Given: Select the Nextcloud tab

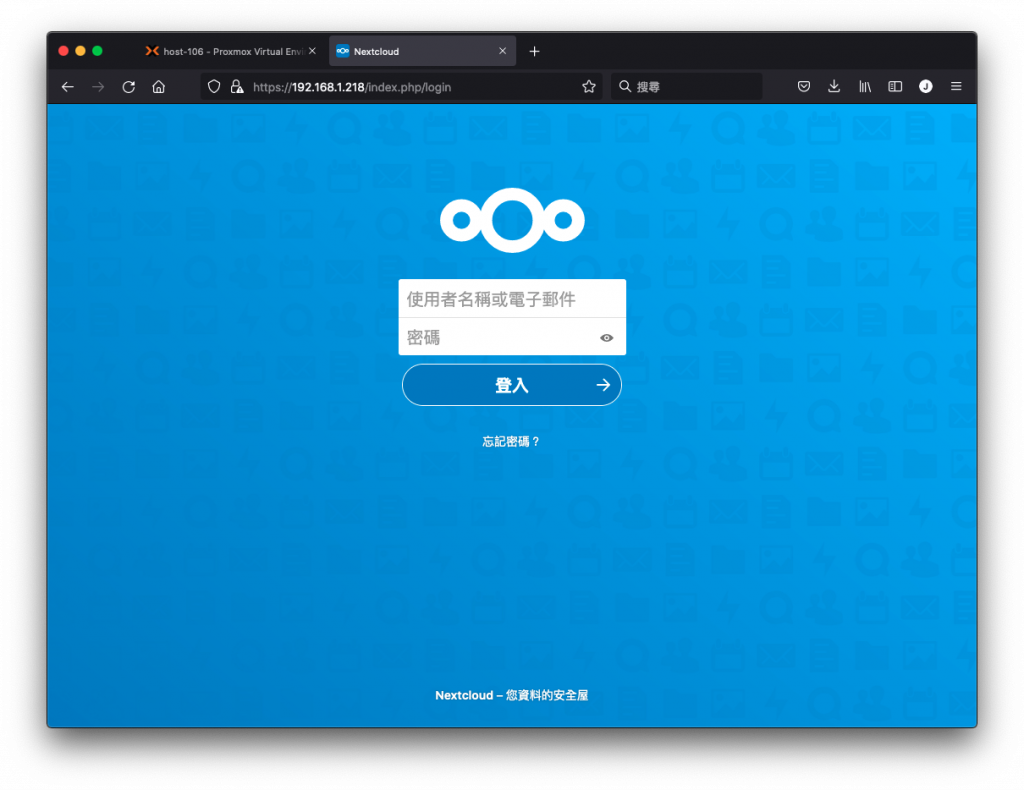Looking at the screenshot, I should [423, 51].
